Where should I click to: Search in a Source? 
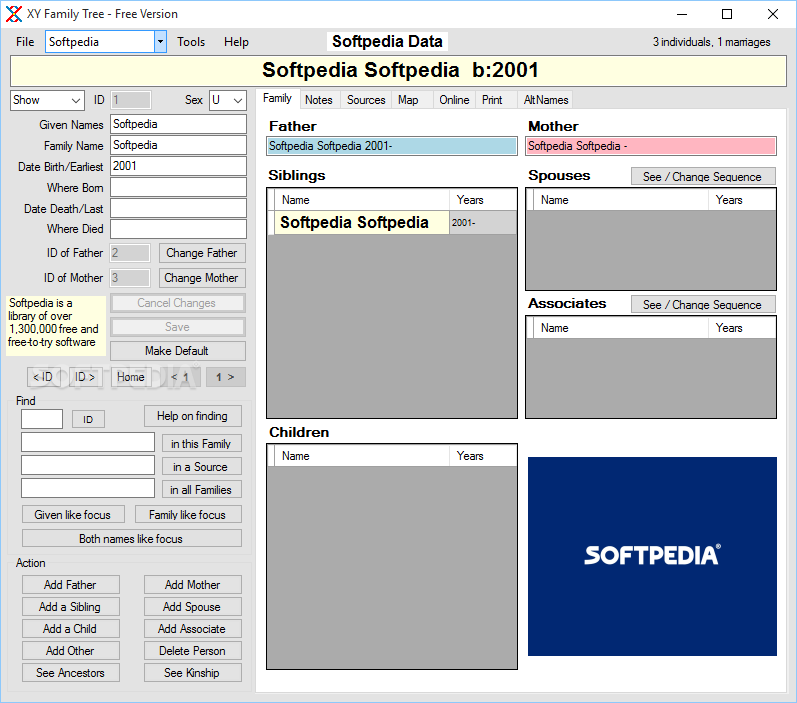click(x=202, y=467)
